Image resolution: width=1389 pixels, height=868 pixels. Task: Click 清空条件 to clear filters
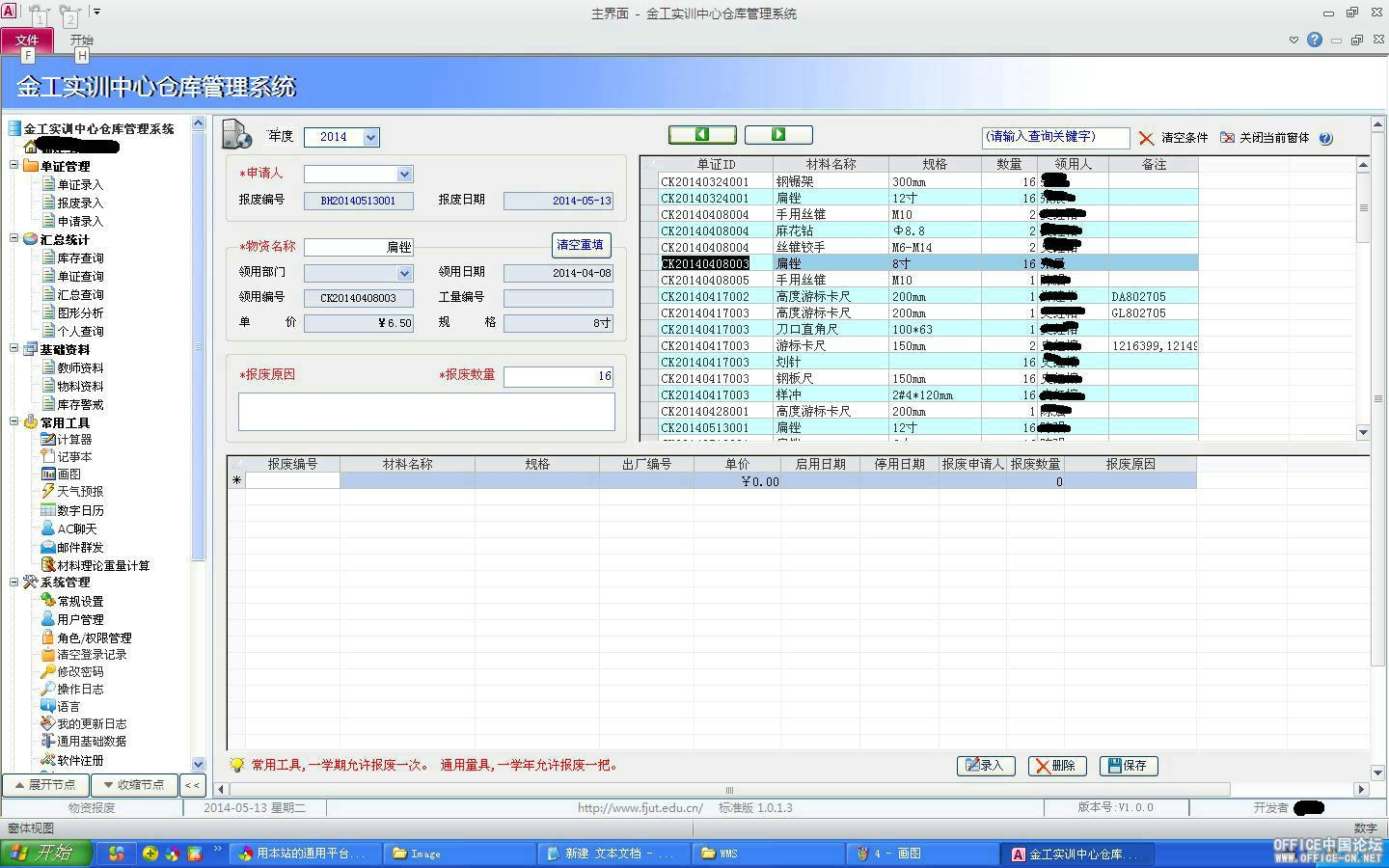(1173, 138)
